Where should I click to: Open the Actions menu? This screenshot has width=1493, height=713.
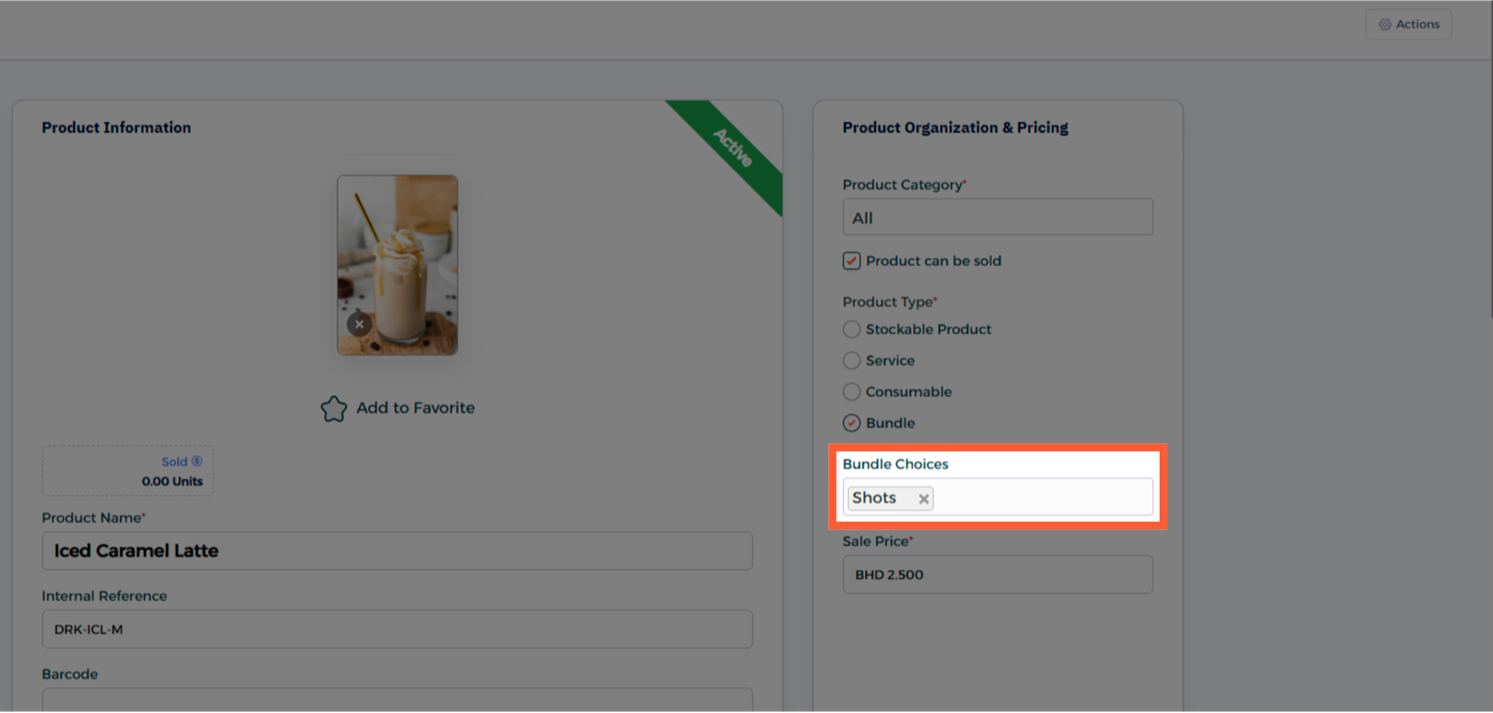click(1408, 24)
